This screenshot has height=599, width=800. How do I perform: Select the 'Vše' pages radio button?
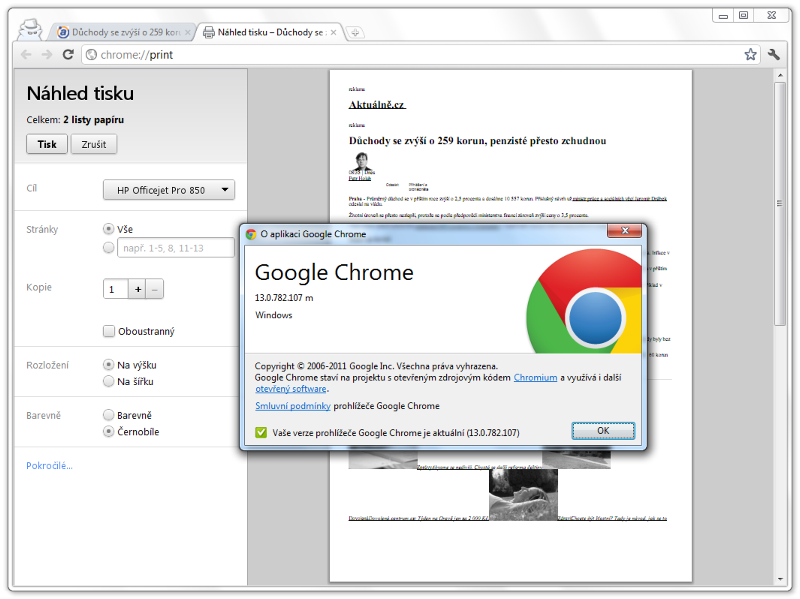tap(108, 229)
